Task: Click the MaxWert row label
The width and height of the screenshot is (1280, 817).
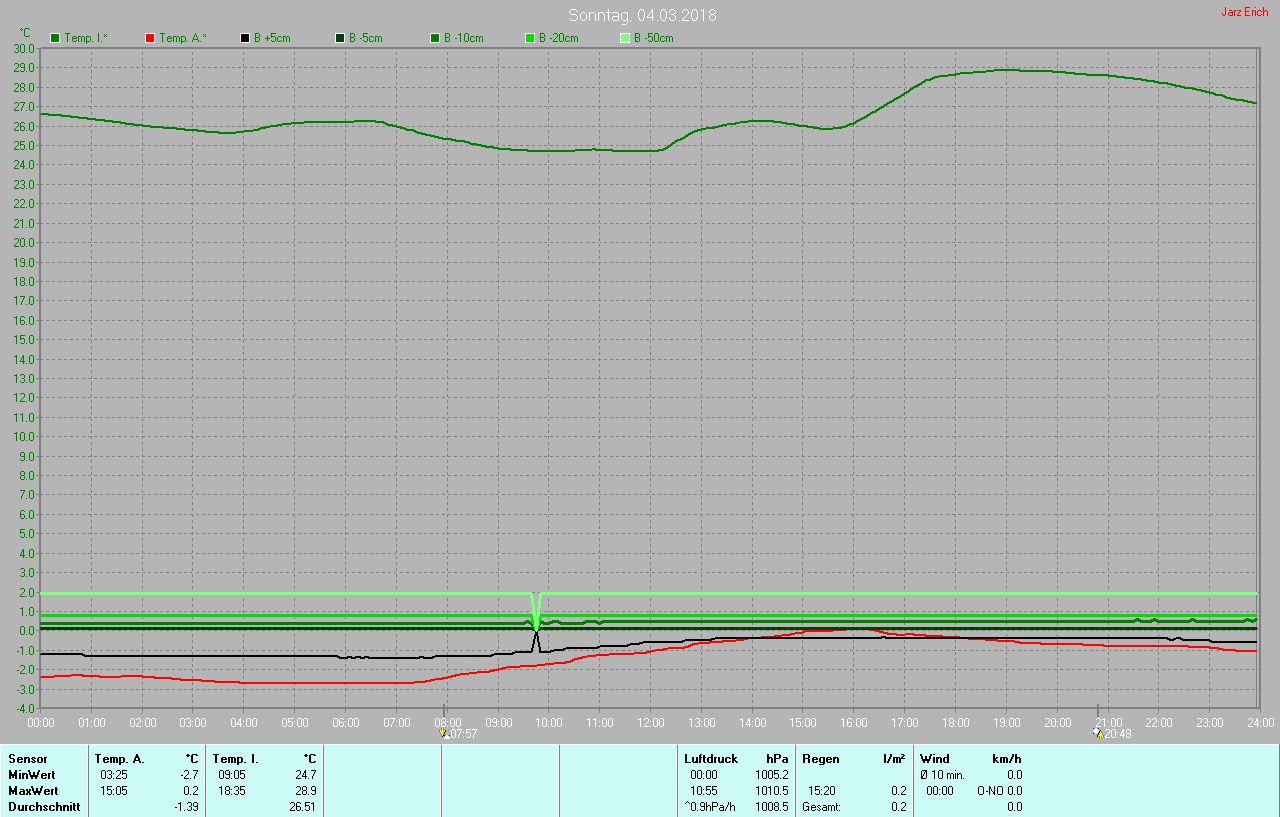Action: [33, 791]
